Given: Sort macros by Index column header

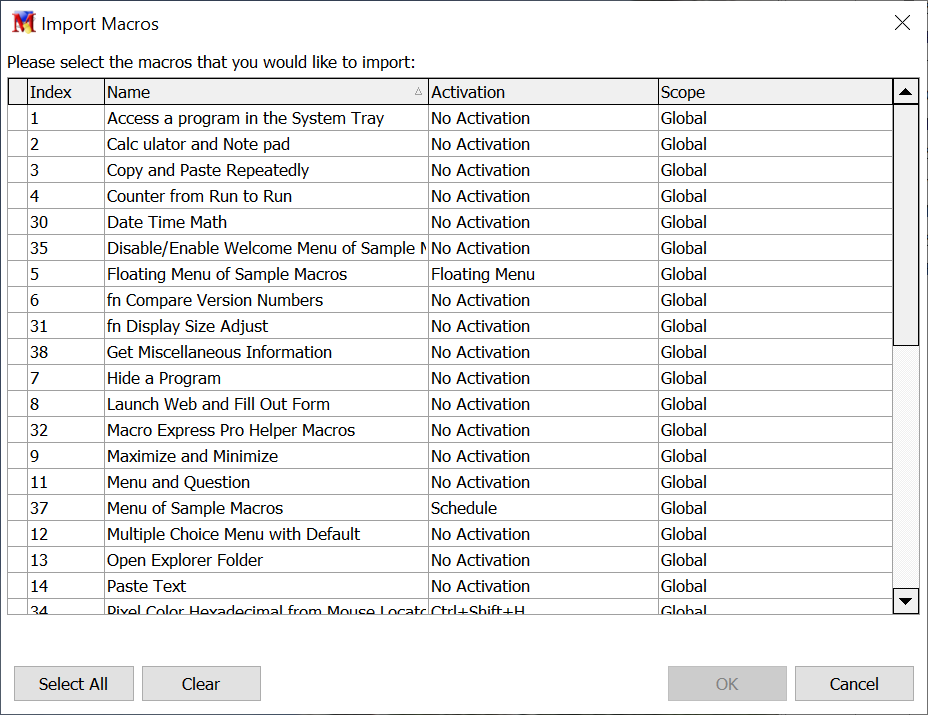Looking at the screenshot, I should (65, 92).
